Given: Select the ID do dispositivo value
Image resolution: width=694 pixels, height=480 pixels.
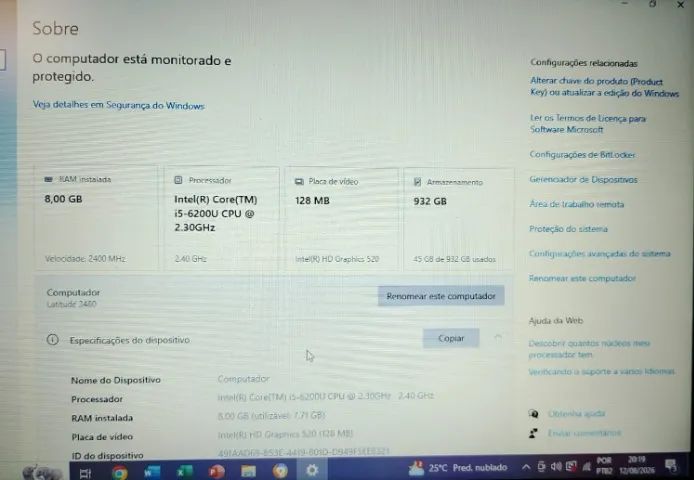Looking at the screenshot, I should click(x=303, y=452).
